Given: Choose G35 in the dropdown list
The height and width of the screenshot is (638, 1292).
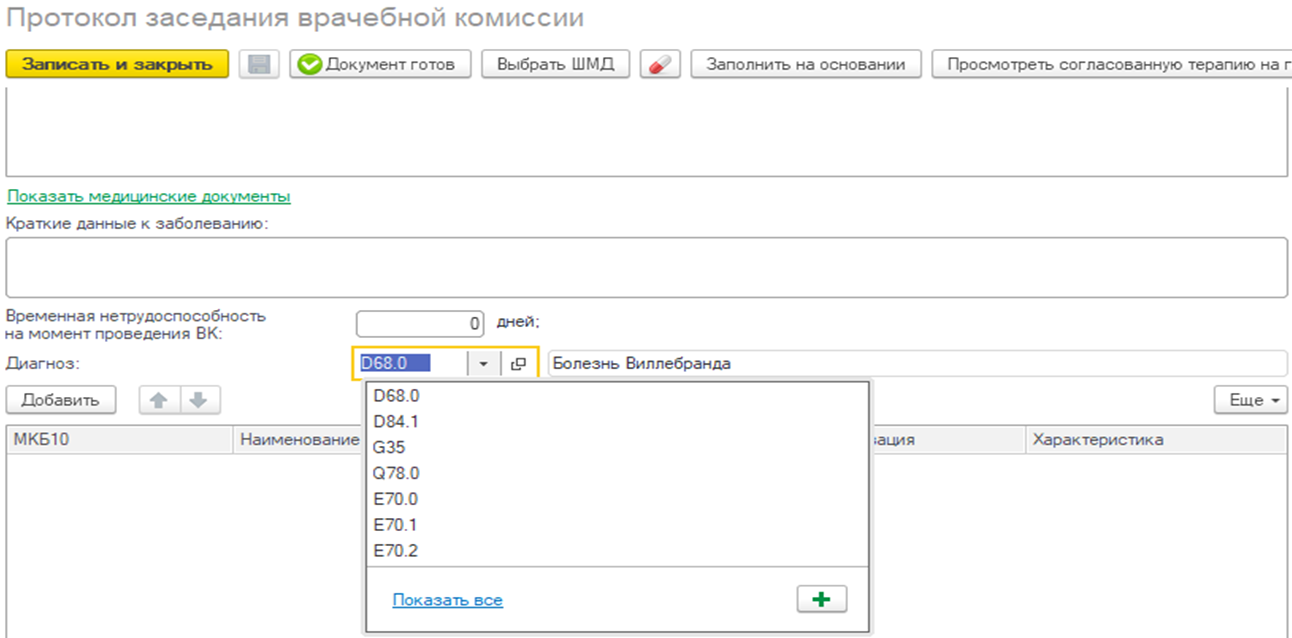Looking at the screenshot, I should [389, 448].
